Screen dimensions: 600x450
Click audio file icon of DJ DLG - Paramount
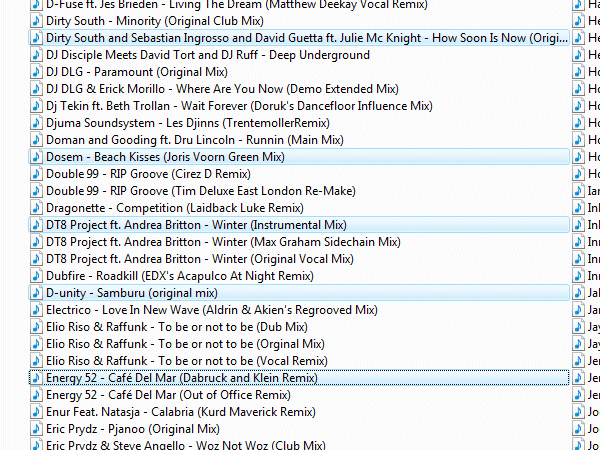click(x=36, y=72)
